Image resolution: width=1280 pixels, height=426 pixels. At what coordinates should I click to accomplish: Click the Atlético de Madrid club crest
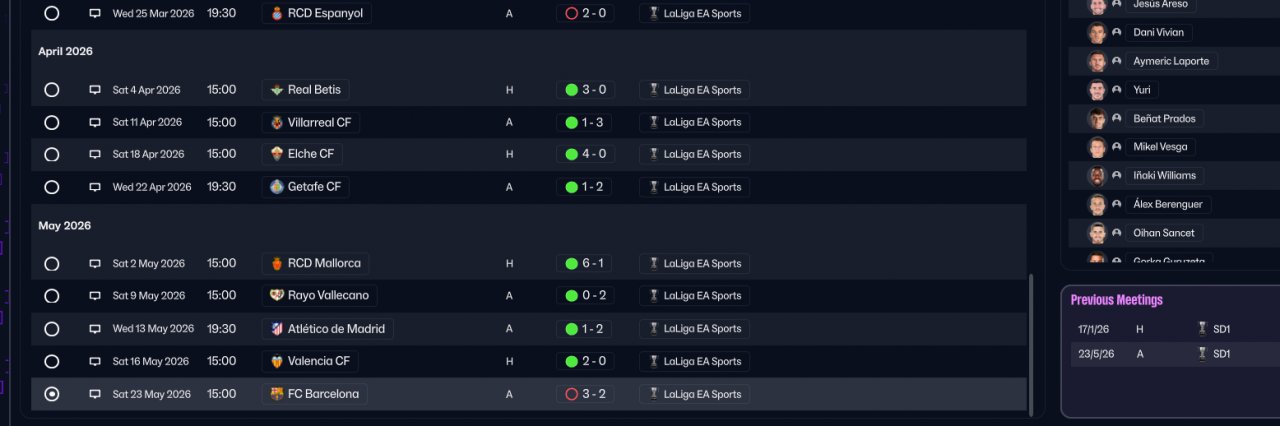pos(277,328)
